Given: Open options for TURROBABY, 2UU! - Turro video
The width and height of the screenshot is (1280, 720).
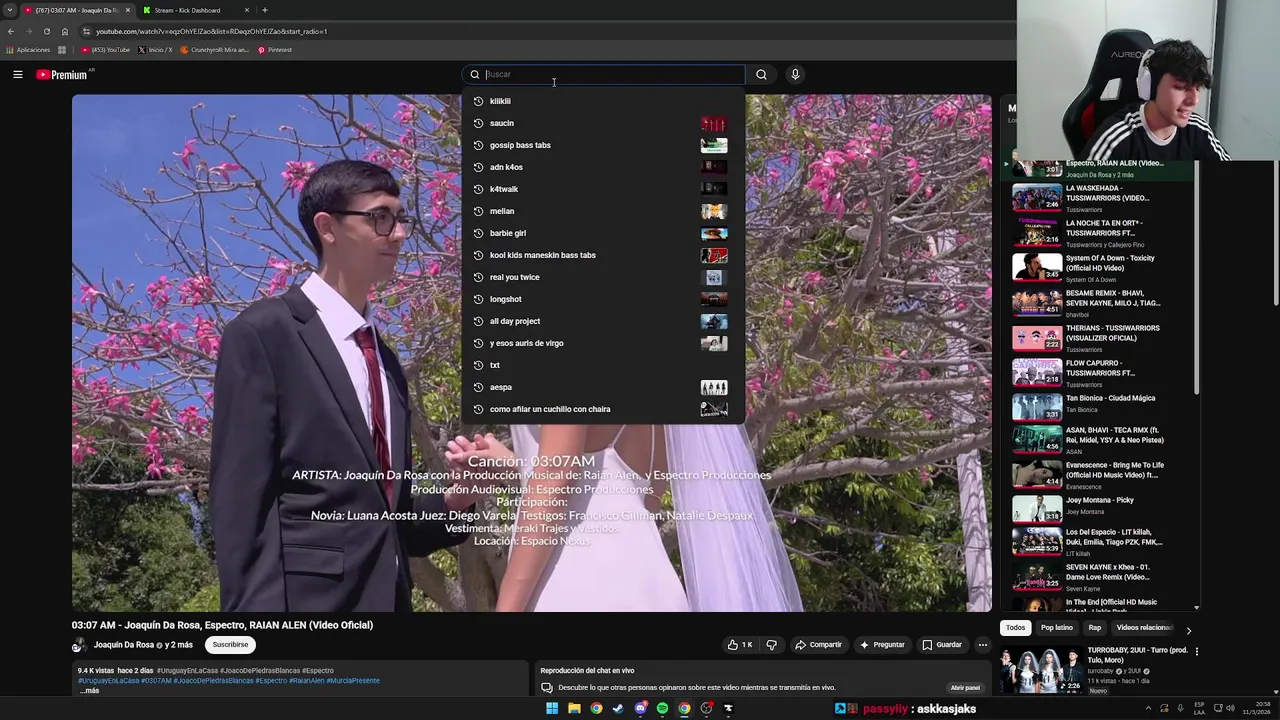Looking at the screenshot, I should click(x=1196, y=652).
